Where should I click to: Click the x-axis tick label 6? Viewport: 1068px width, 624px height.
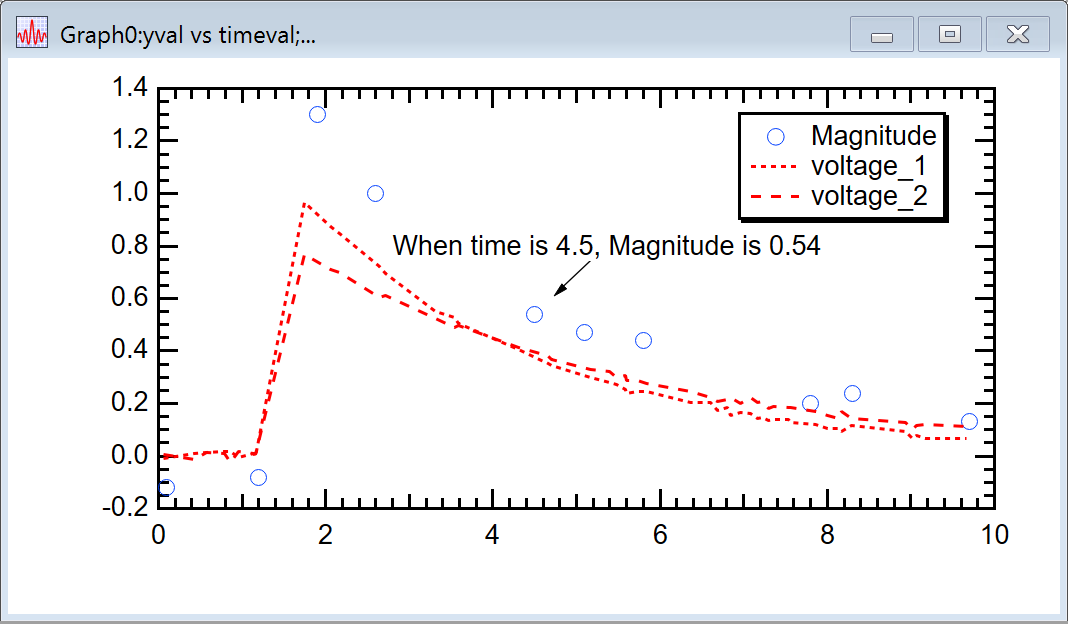click(659, 535)
